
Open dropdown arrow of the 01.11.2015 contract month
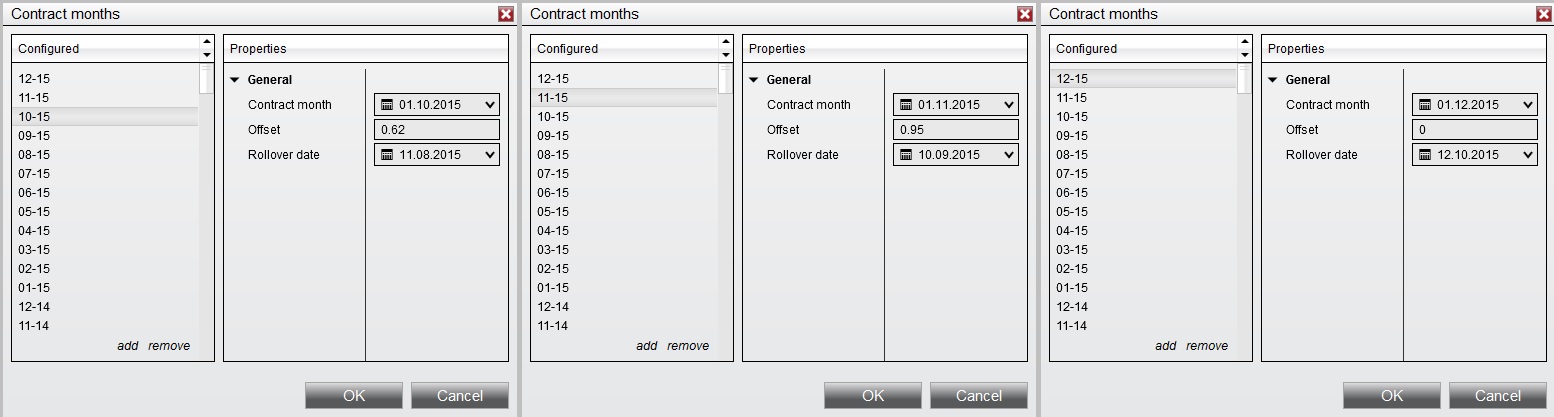pyautogui.click(x=1008, y=105)
